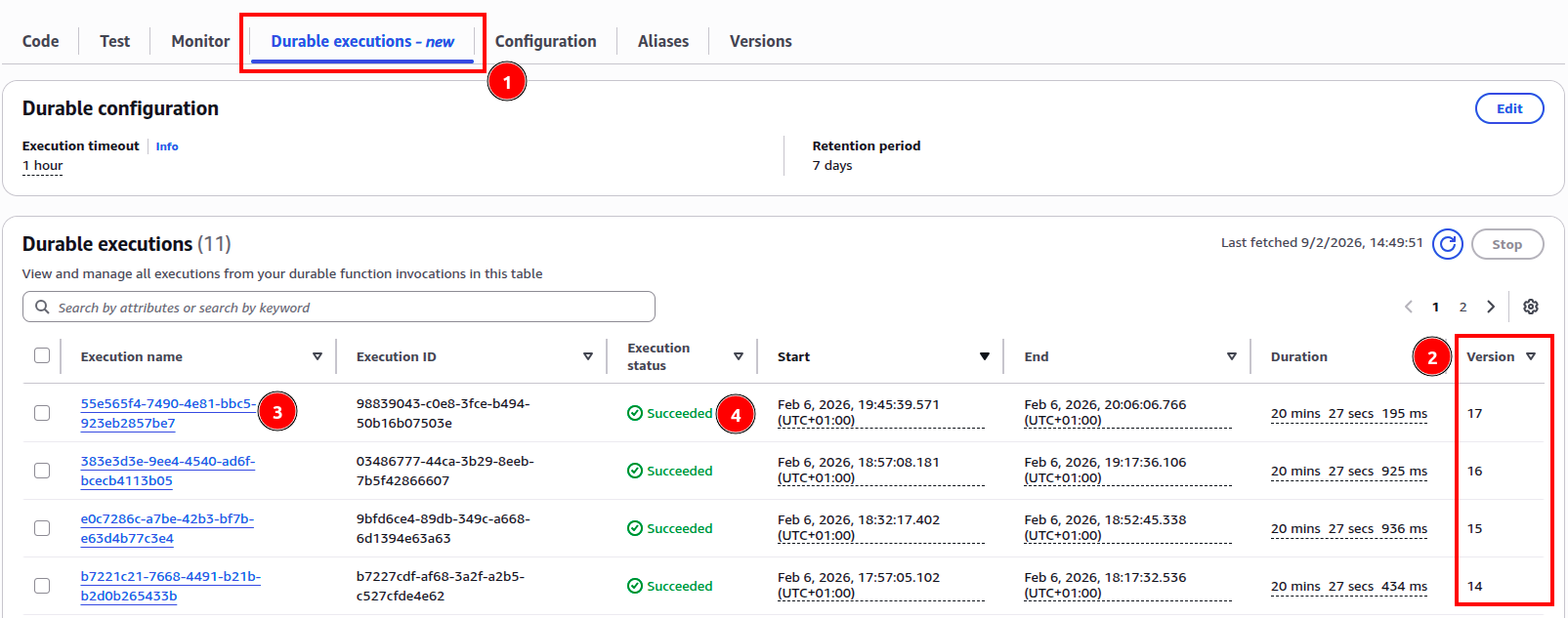Toggle the select-all executions checkbox
The image size is (1568, 618).
click(x=42, y=355)
